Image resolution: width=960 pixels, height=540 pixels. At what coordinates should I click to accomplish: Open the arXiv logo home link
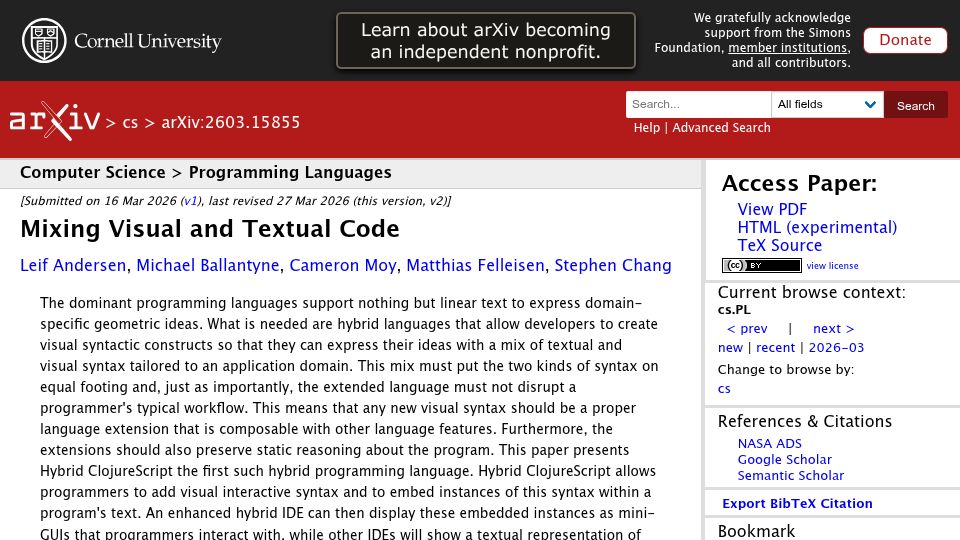pos(54,121)
